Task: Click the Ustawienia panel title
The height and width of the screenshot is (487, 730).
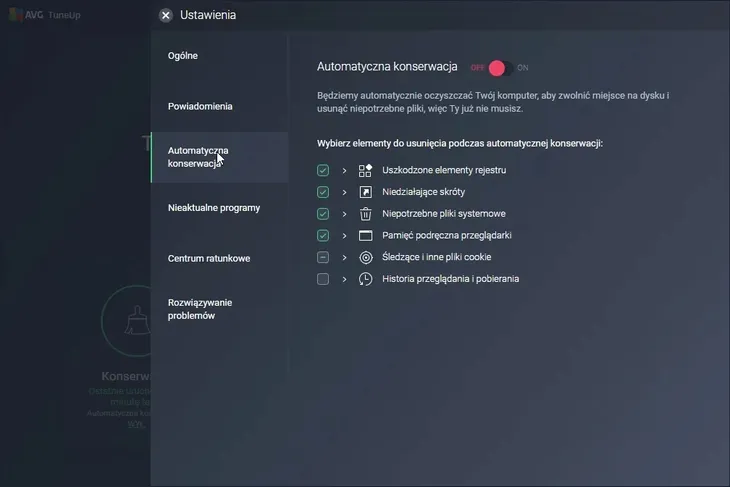Action: pyautogui.click(x=208, y=15)
